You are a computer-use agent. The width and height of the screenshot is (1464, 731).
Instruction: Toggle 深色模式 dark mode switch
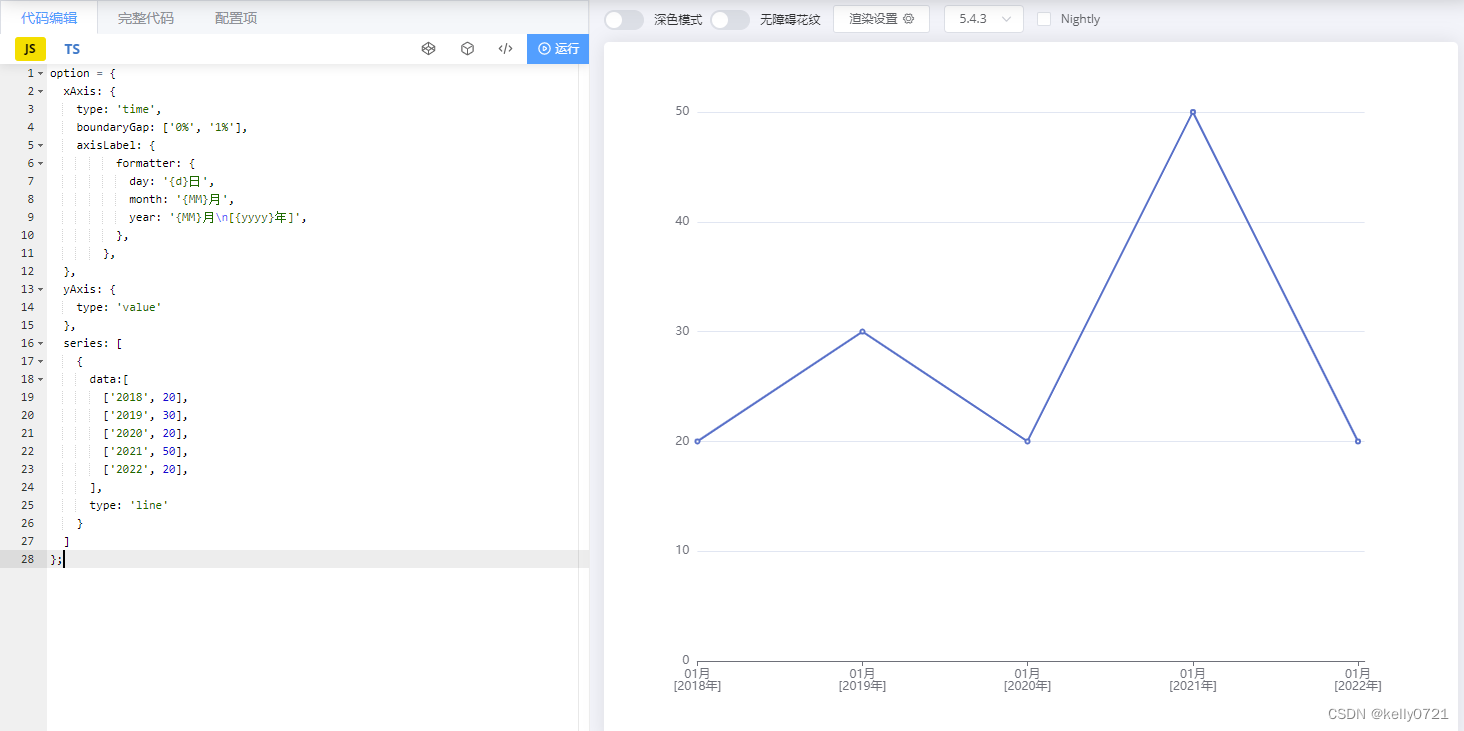click(x=624, y=20)
